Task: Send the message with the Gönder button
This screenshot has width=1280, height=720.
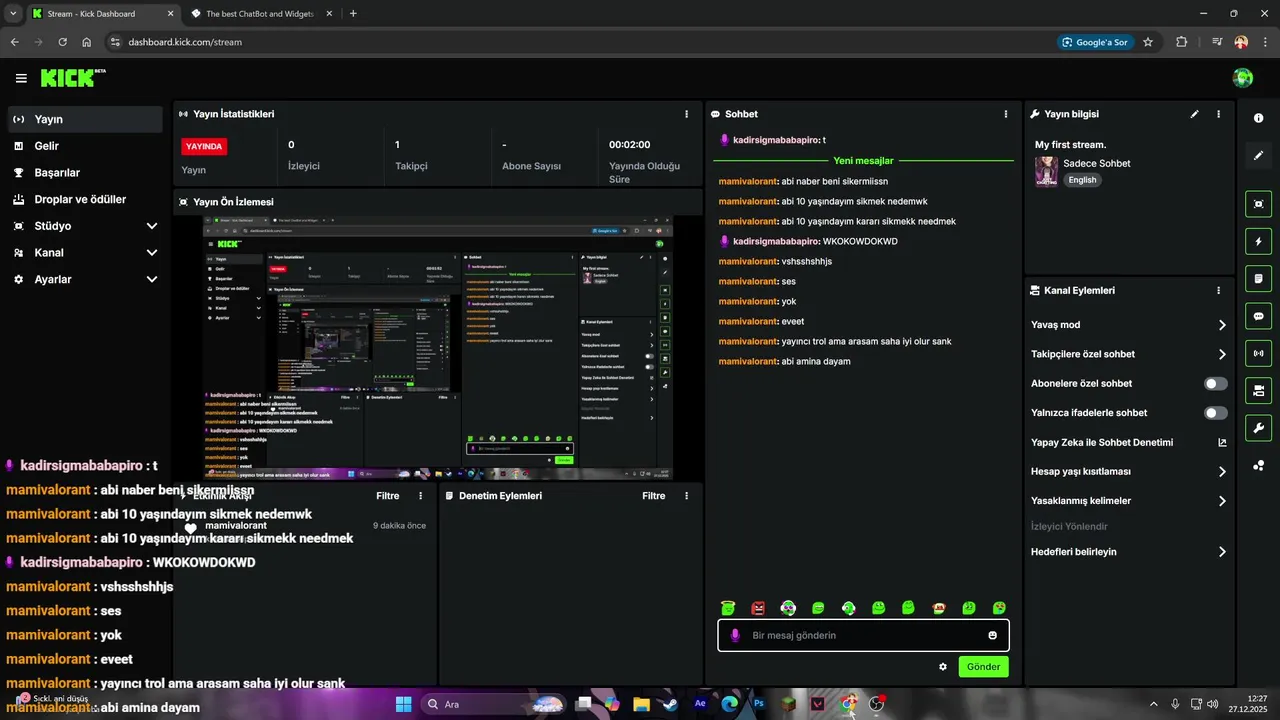Action: (983, 667)
